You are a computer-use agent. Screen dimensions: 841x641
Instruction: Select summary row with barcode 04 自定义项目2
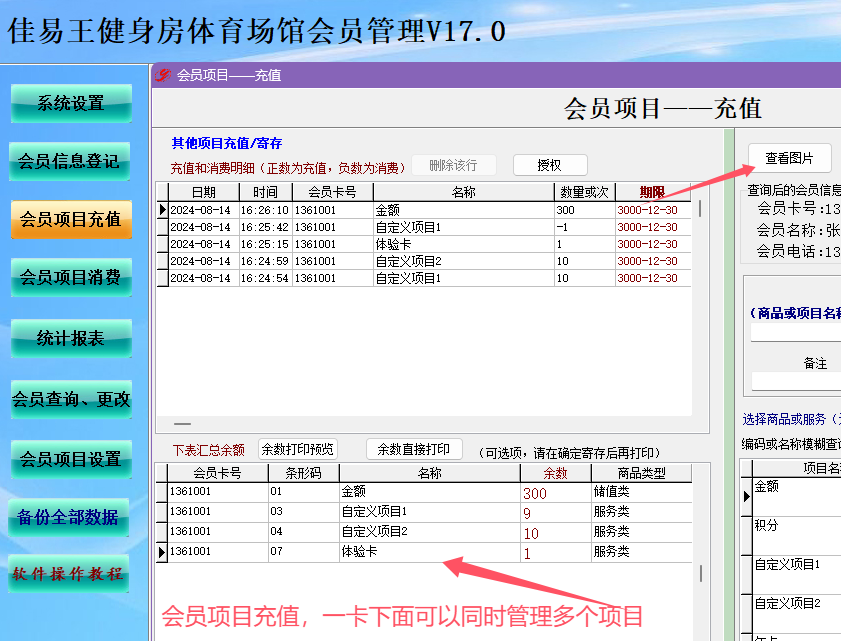click(424, 532)
